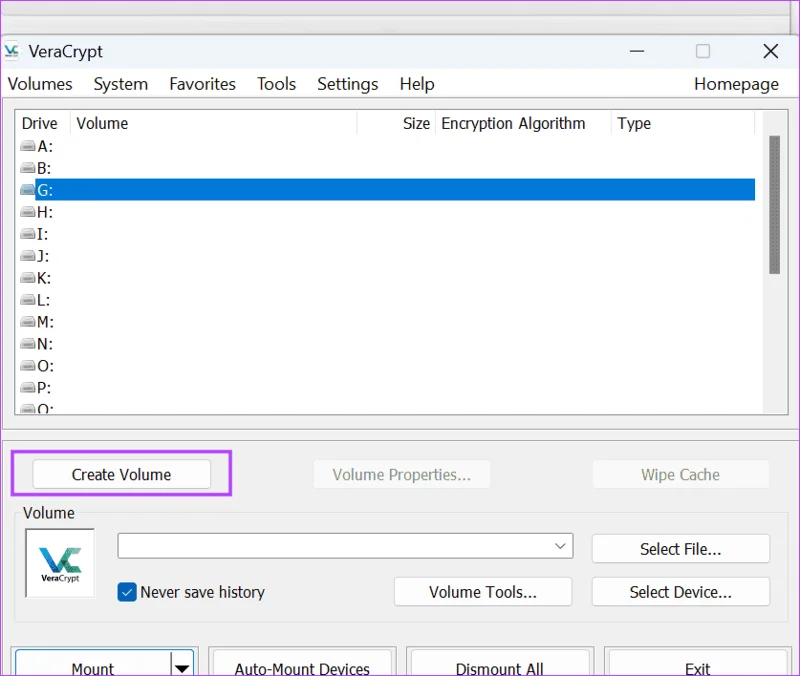The height and width of the screenshot is (676, 800).
Task: Select drive letter I: text
Action: pos(42,234)
